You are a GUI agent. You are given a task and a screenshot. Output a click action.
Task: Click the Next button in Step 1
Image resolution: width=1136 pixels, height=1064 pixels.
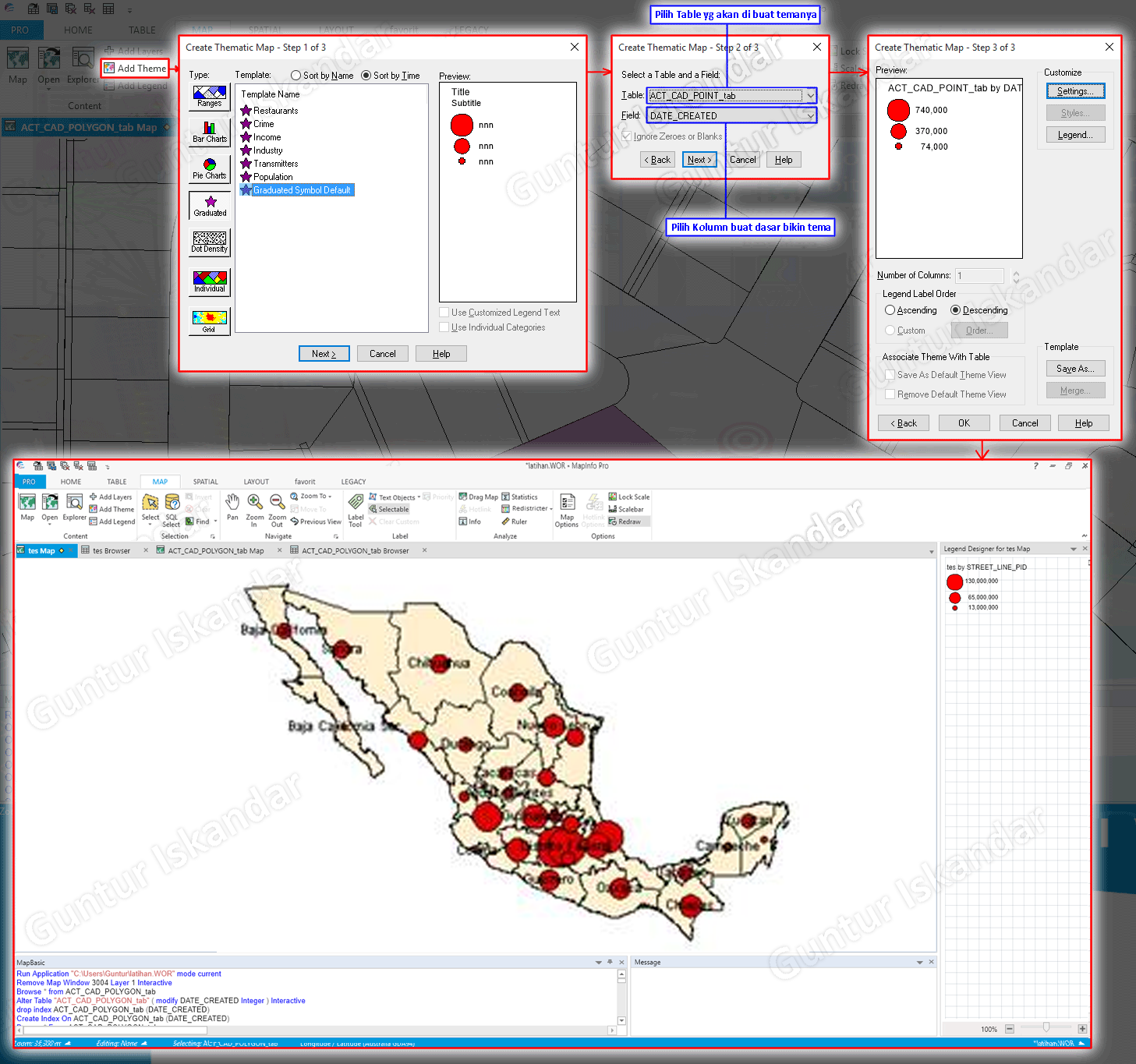[x=324, y=353]
